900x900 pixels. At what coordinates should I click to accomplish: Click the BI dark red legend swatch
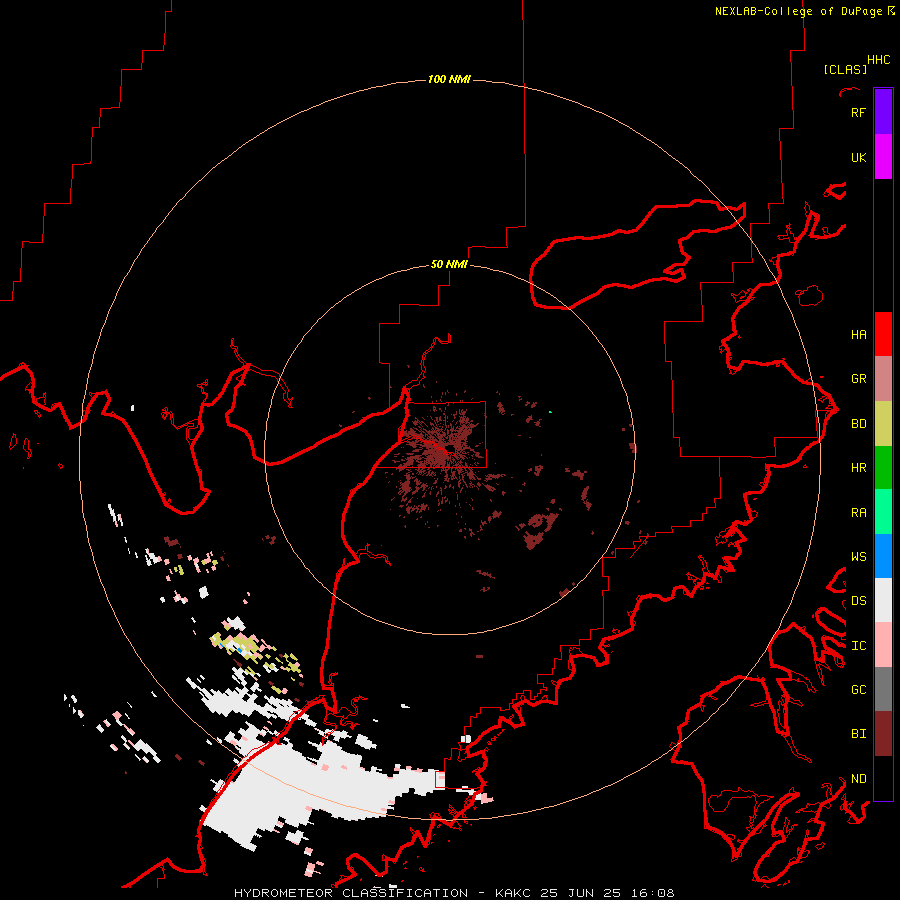(883, 734)
